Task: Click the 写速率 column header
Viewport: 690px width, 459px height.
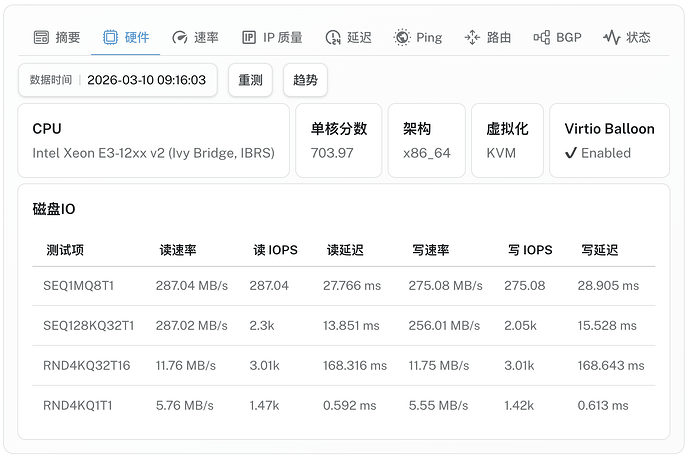Action: click(430, 250)
